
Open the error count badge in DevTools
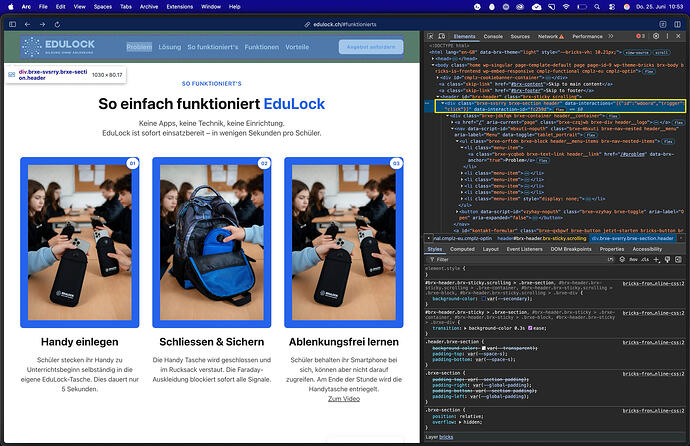coord(640,36)
